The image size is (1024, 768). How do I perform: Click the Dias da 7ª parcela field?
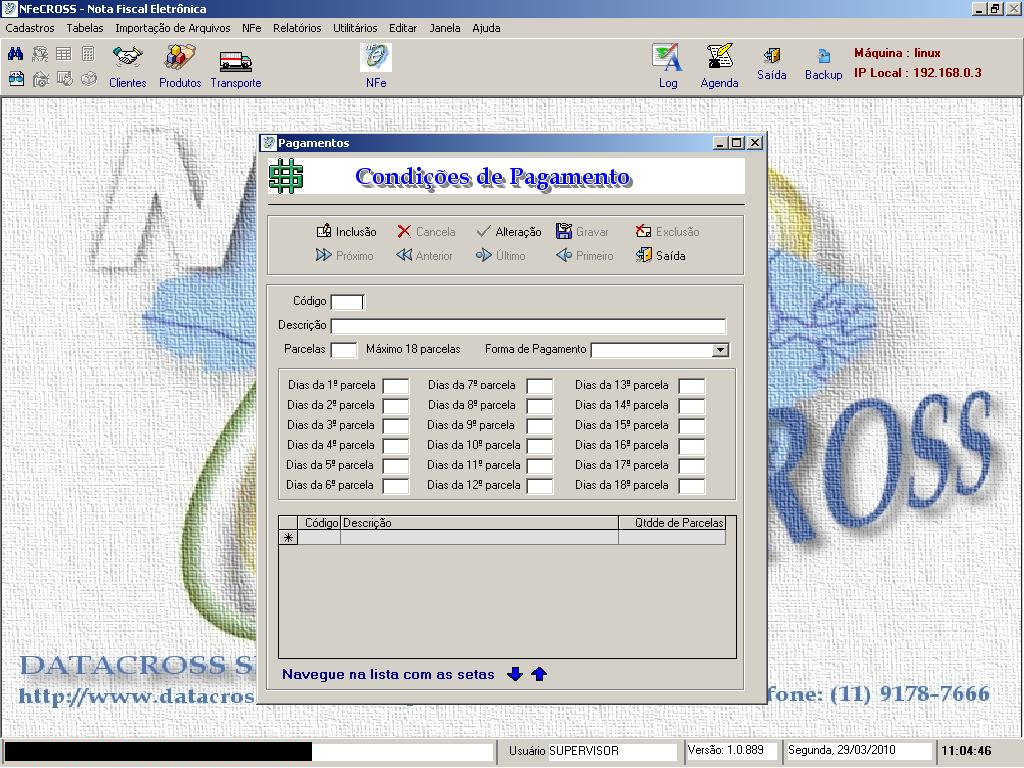(x=540, y=386)
